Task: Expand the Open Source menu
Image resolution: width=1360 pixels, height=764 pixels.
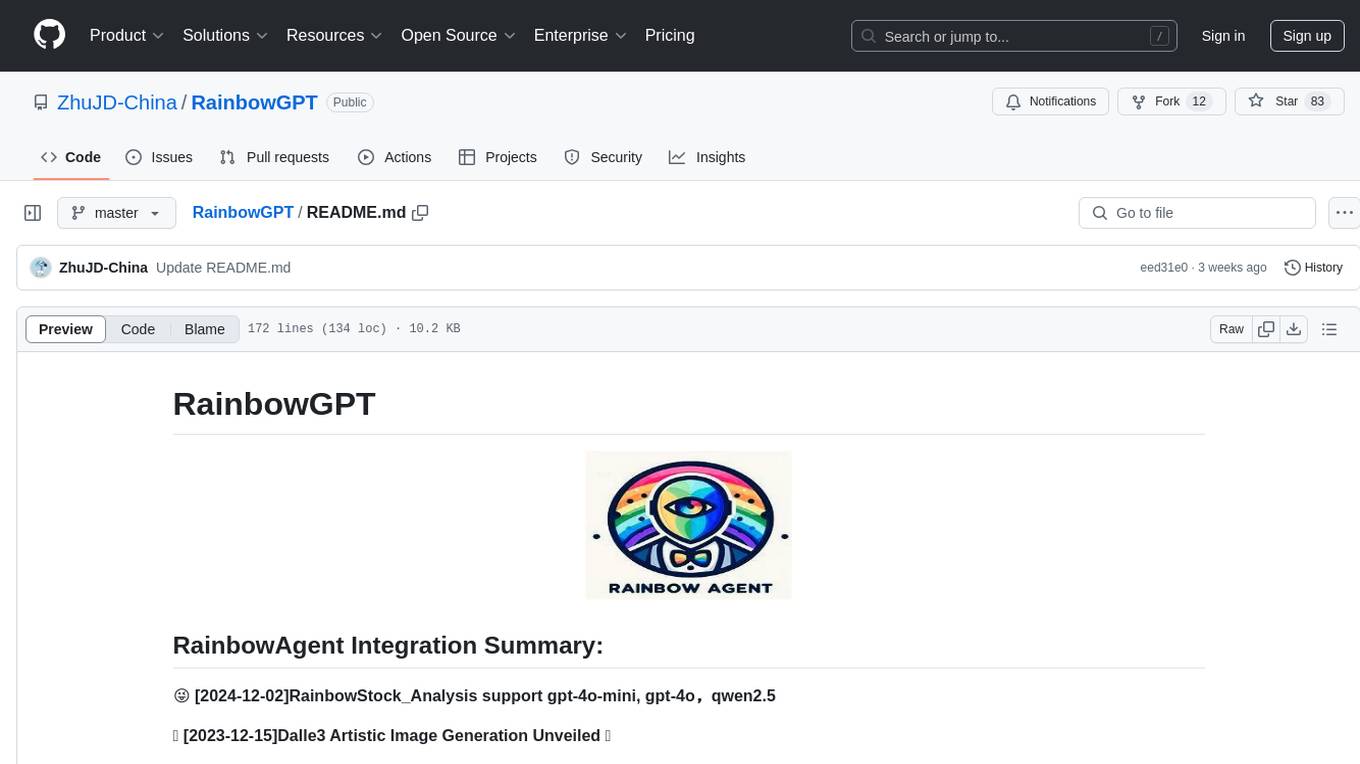Action: (458, 35)
